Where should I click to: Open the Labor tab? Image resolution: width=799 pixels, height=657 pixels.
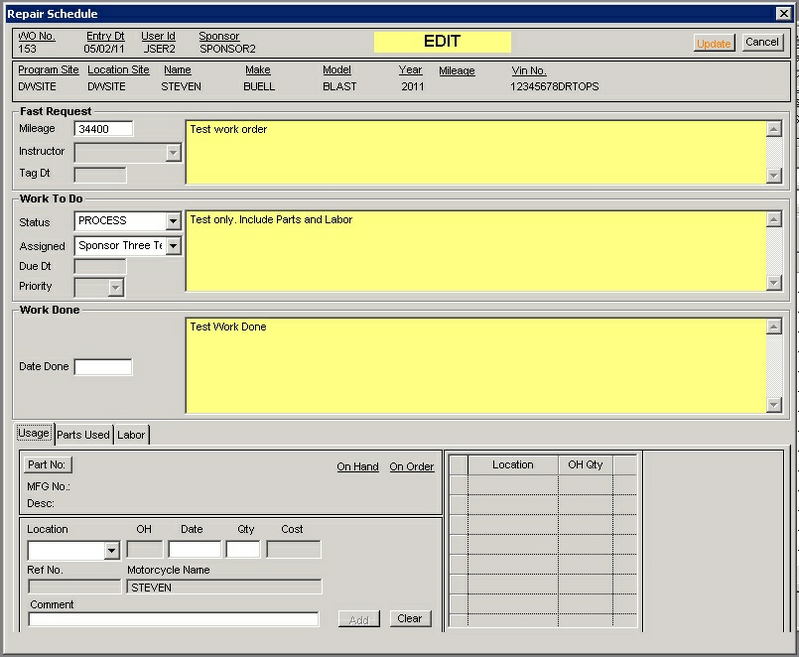[x=131, y=435]
